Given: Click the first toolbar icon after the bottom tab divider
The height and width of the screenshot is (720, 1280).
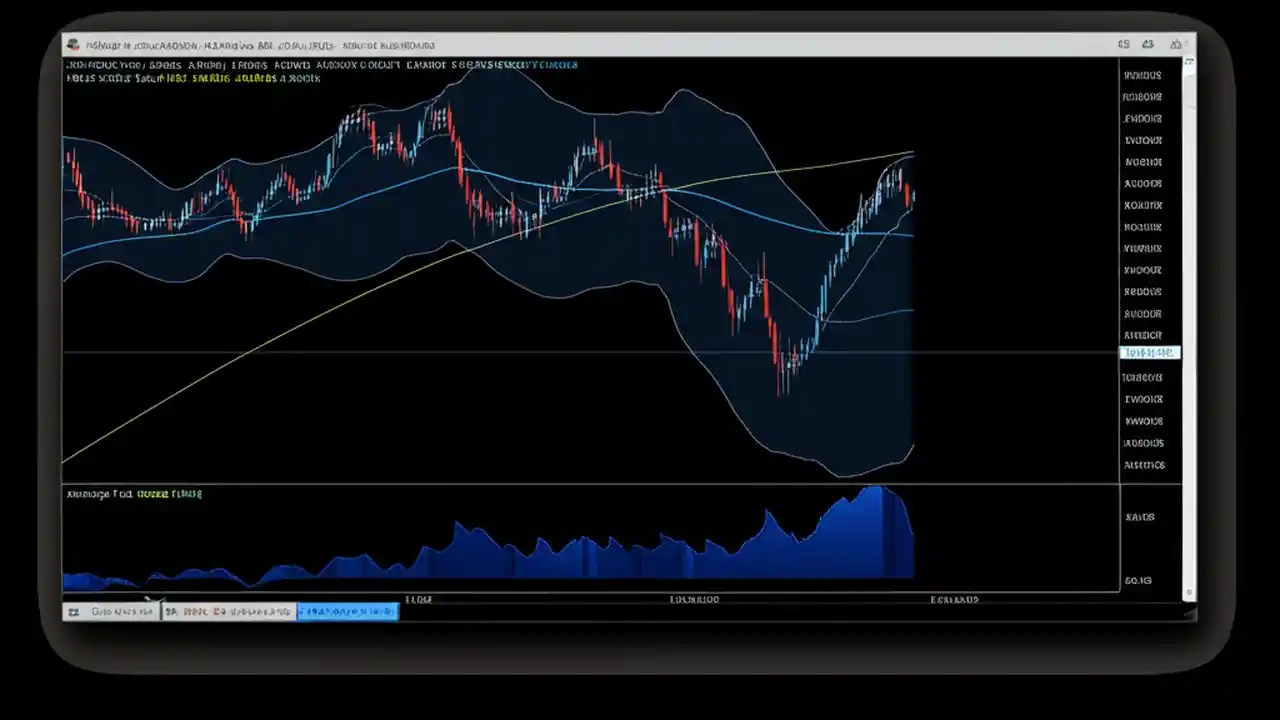Looking at the screenshot, I should (x=170, y=611).
